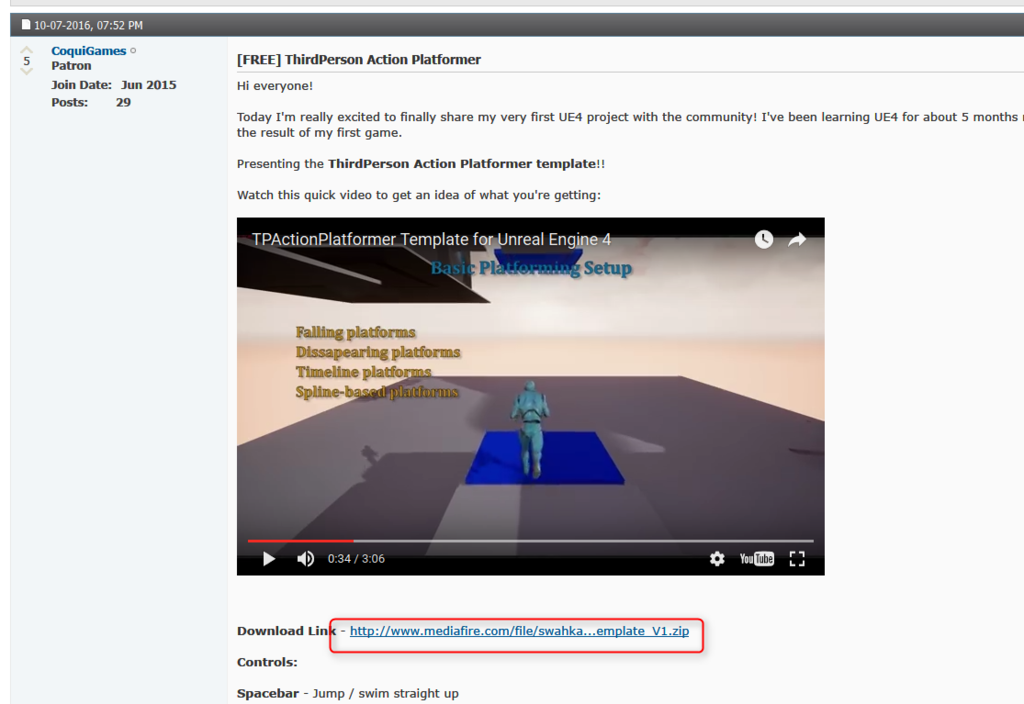Click post title ThirdPerson Action Platformer
Image resolution: width=1024 pixels, height=704 pixels.
[359, 59]
